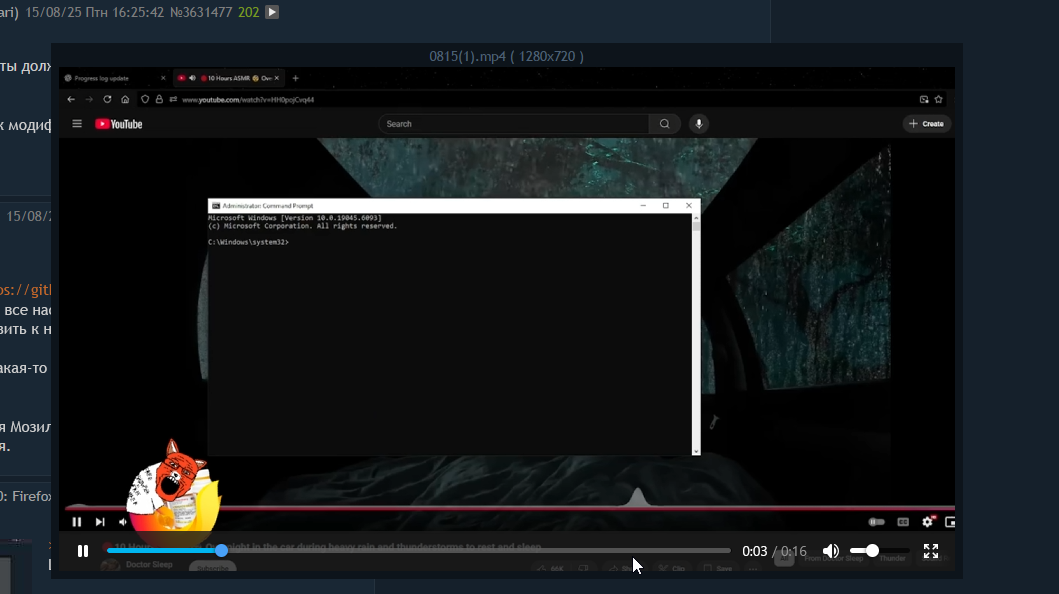Screen dimensions: 1059x594
Task: Open picture-in-picture icon in address bar
Action: pyautogui.click(x=924, y=99)
